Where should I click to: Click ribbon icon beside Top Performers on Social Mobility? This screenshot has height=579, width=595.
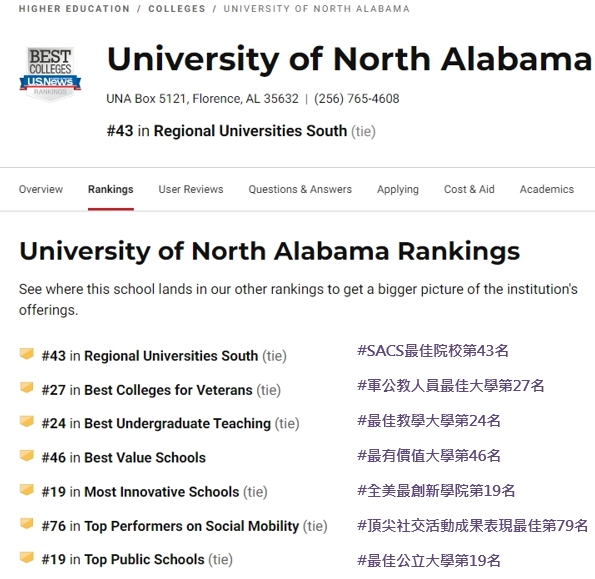27,524
